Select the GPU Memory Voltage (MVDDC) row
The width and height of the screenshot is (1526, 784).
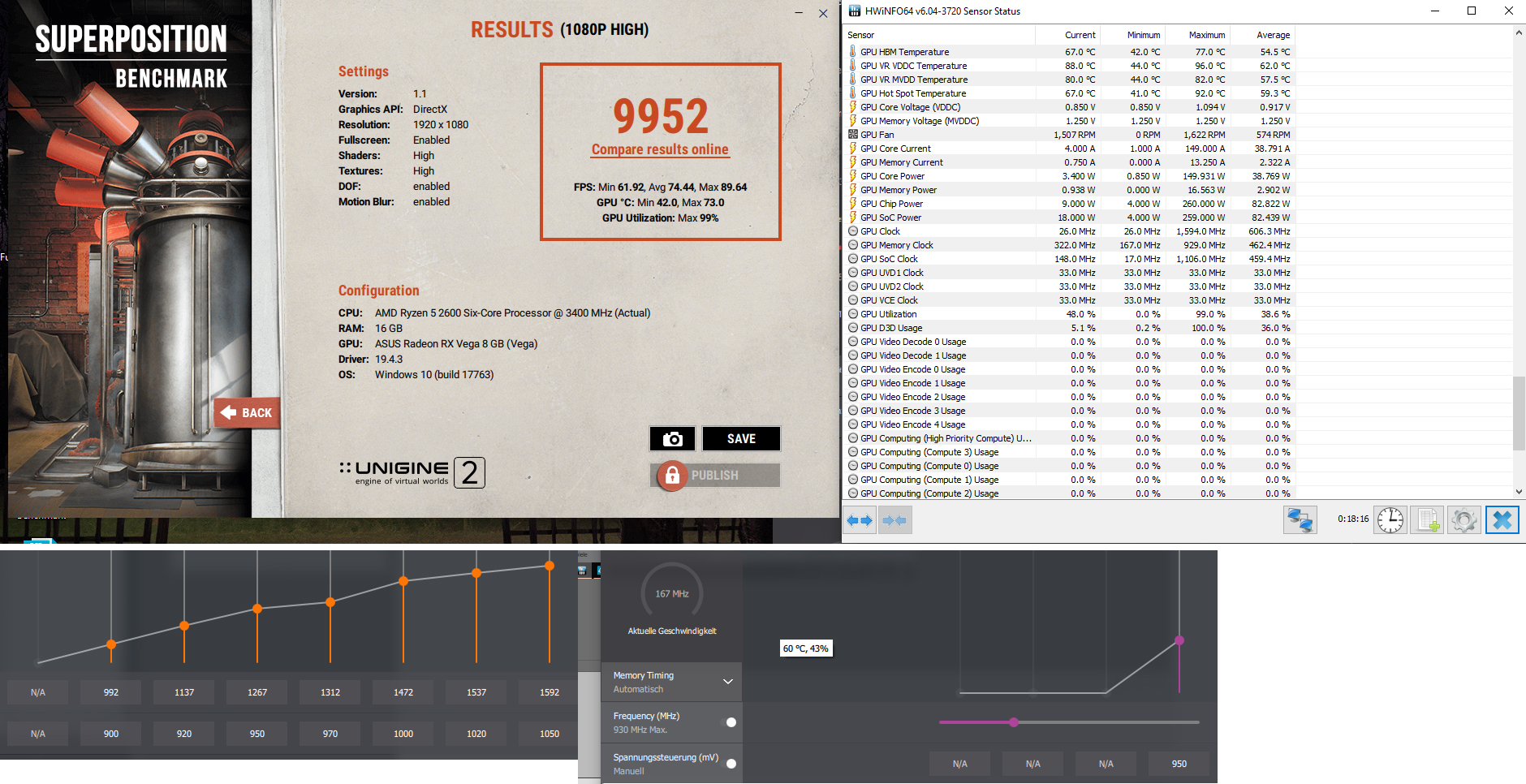1069,121
